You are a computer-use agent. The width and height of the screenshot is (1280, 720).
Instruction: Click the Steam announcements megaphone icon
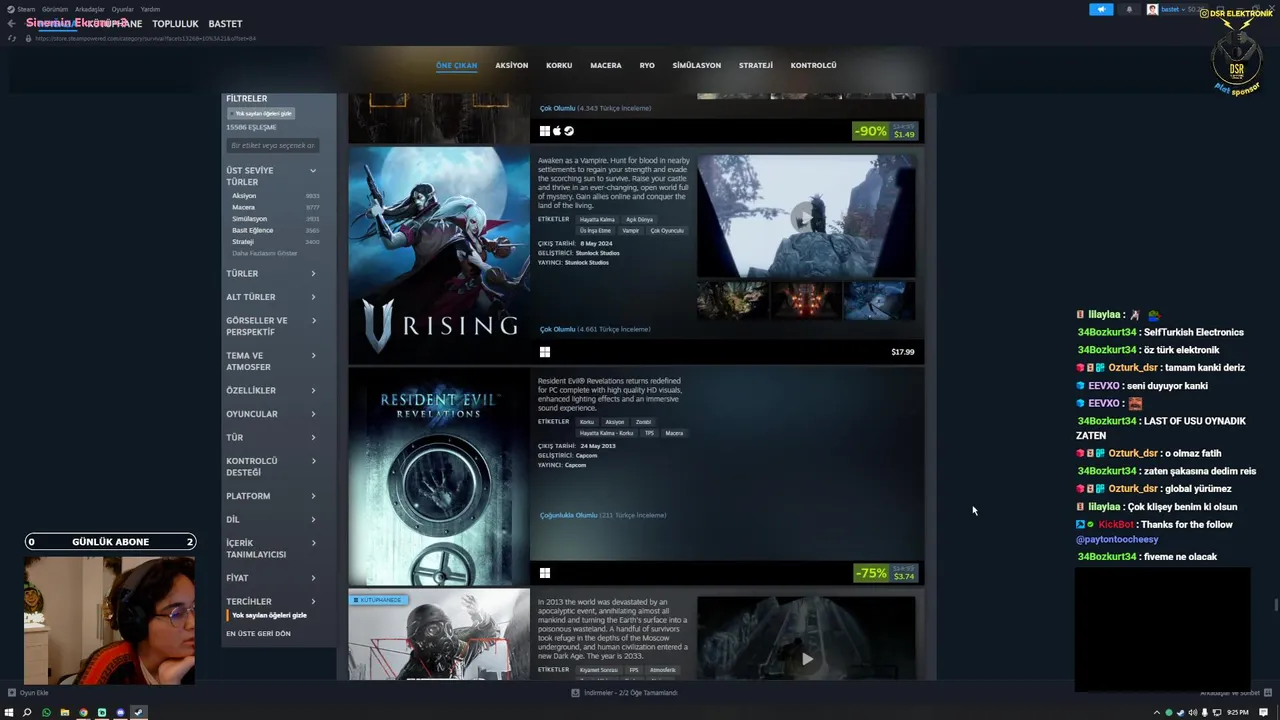[1101, 9]
